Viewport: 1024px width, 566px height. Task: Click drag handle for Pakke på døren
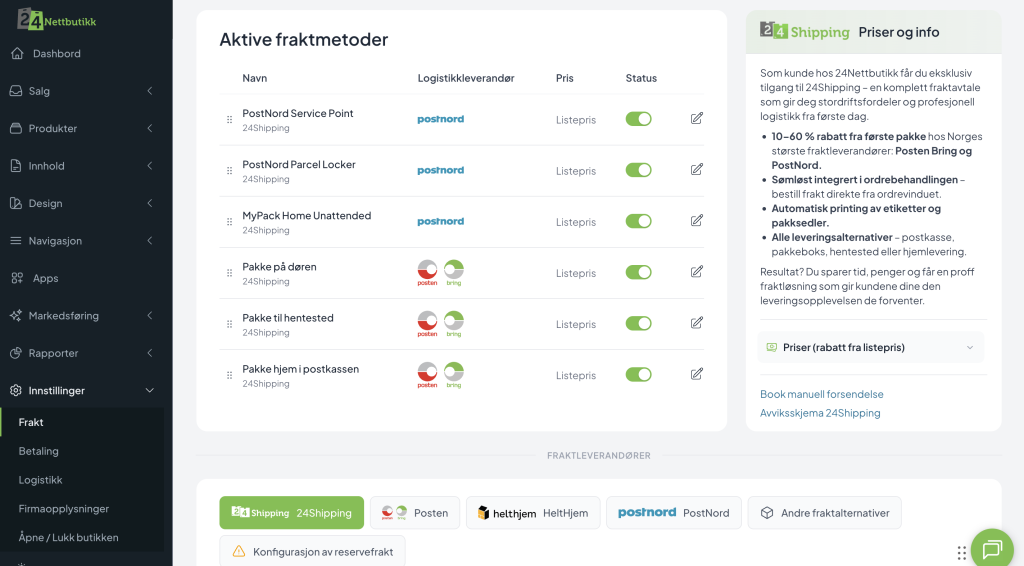[229, 273]
